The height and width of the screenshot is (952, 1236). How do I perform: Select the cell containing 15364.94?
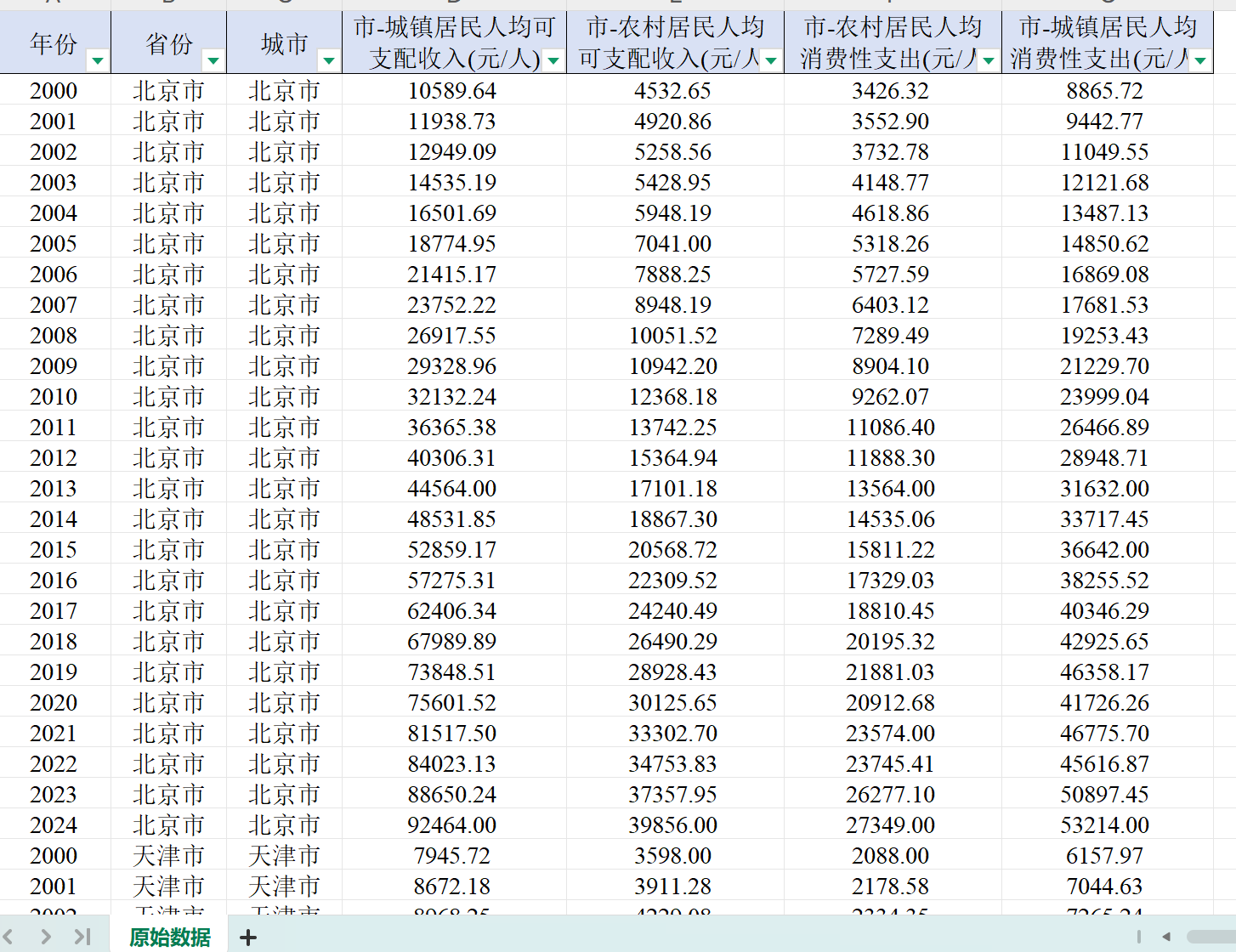(676, 458)
